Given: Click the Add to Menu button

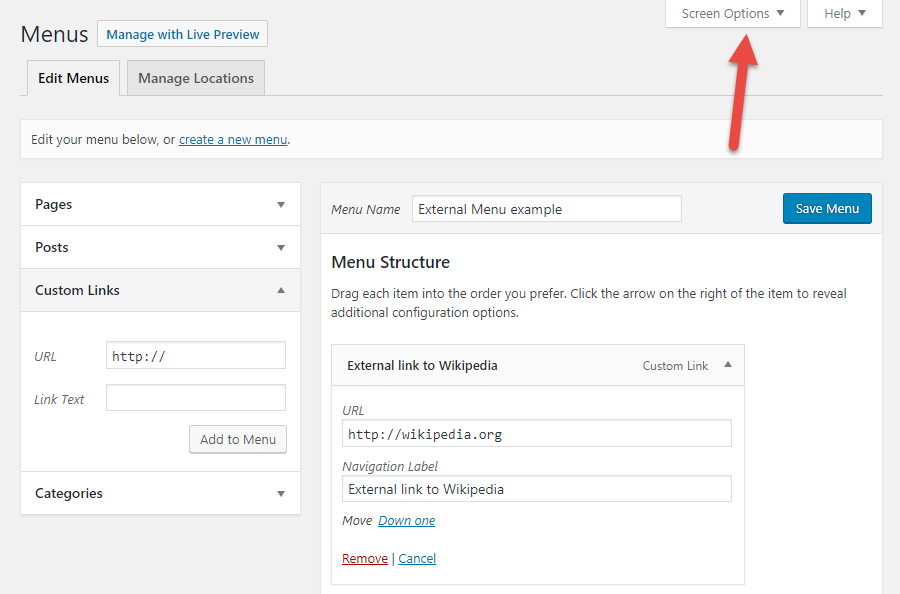Looking at the screenshot, I should coord(237,439).
